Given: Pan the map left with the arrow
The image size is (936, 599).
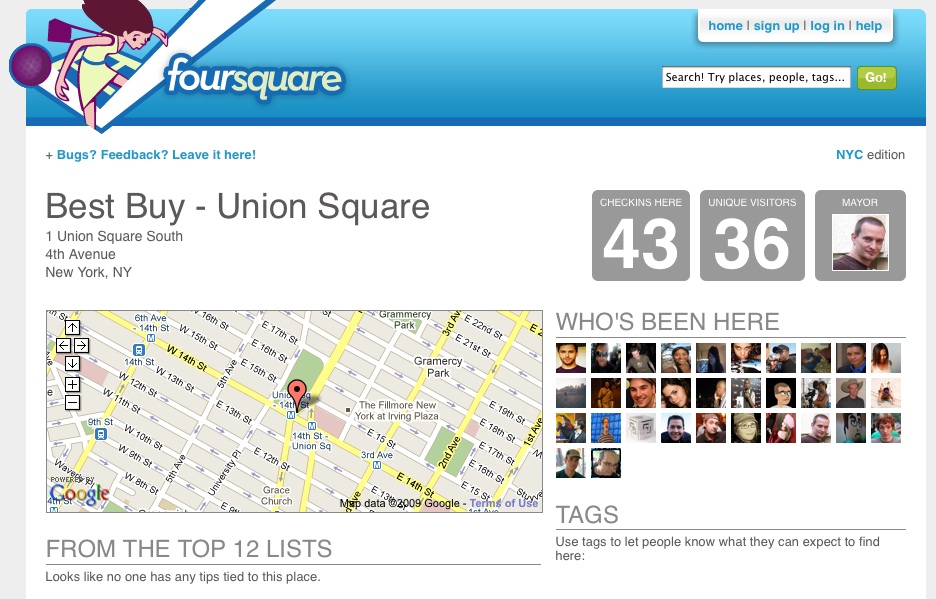Looking at the screenshot, I should (x=63, y=345).
